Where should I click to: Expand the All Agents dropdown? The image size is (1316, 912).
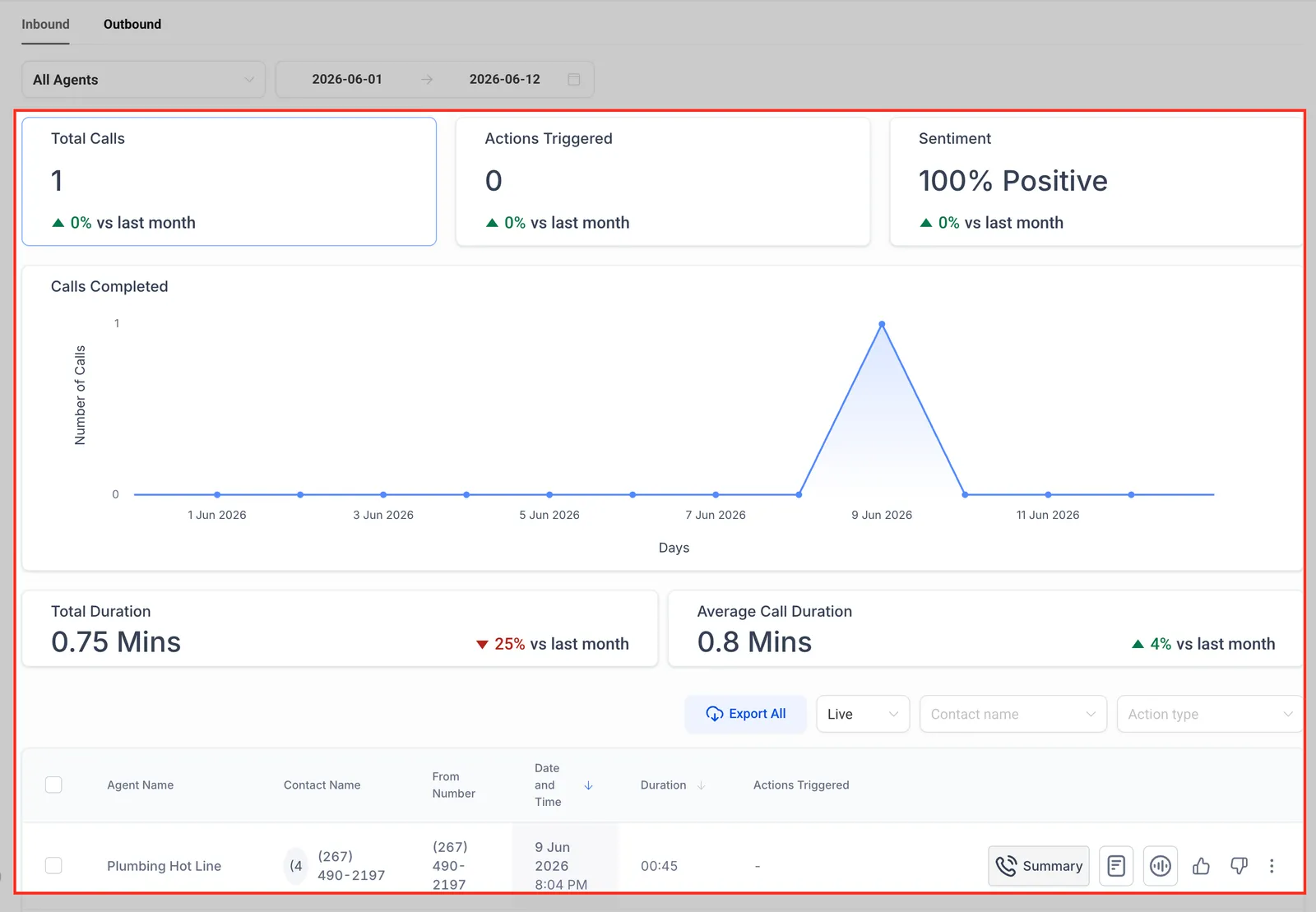(x=143, y=80)
